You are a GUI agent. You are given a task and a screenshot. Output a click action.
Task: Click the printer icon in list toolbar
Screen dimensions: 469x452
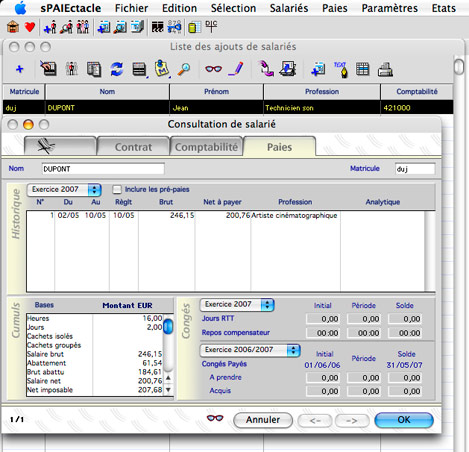385,69
